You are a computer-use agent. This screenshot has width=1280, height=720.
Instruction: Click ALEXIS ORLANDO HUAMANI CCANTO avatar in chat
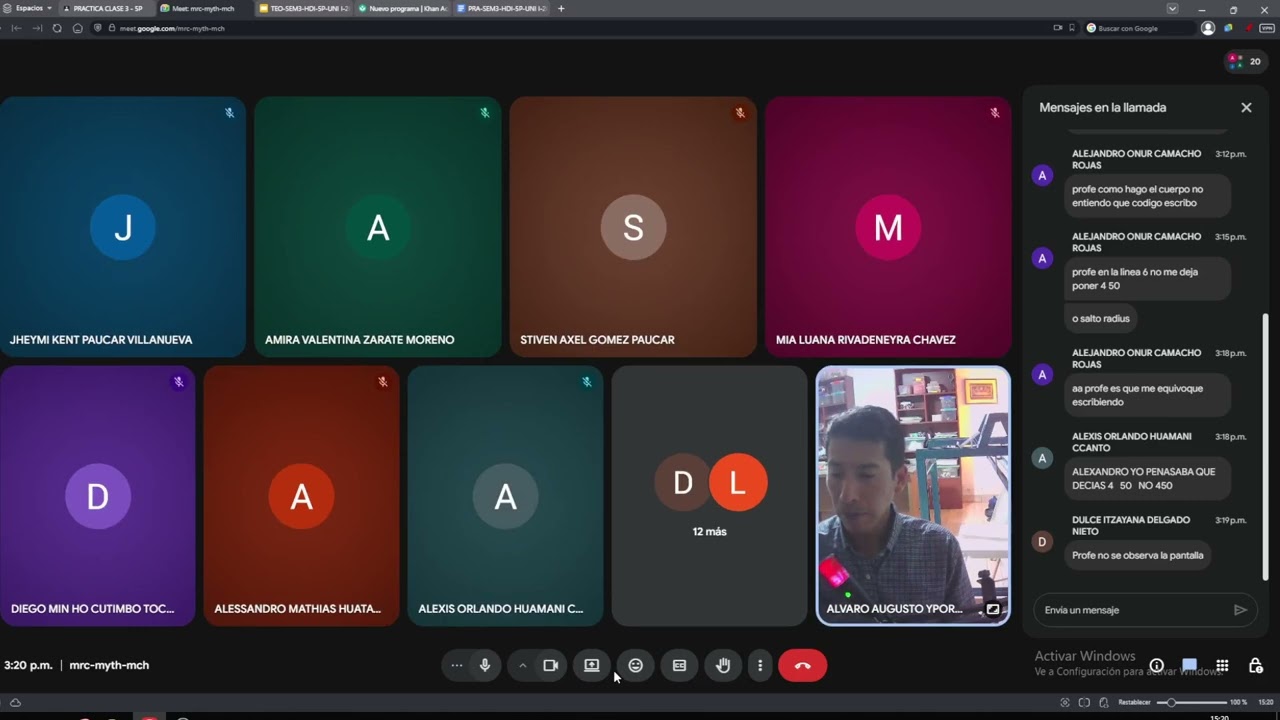(x=1042, y=458)
